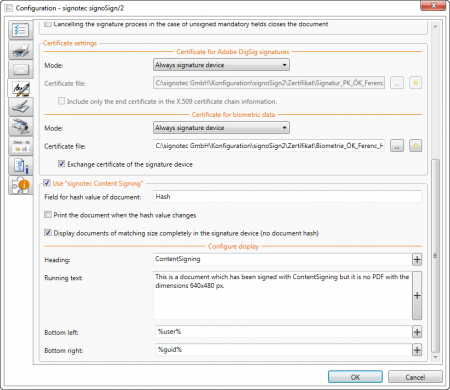
Task: Click the Bottom left field with %user%
Action: point(284,332)
